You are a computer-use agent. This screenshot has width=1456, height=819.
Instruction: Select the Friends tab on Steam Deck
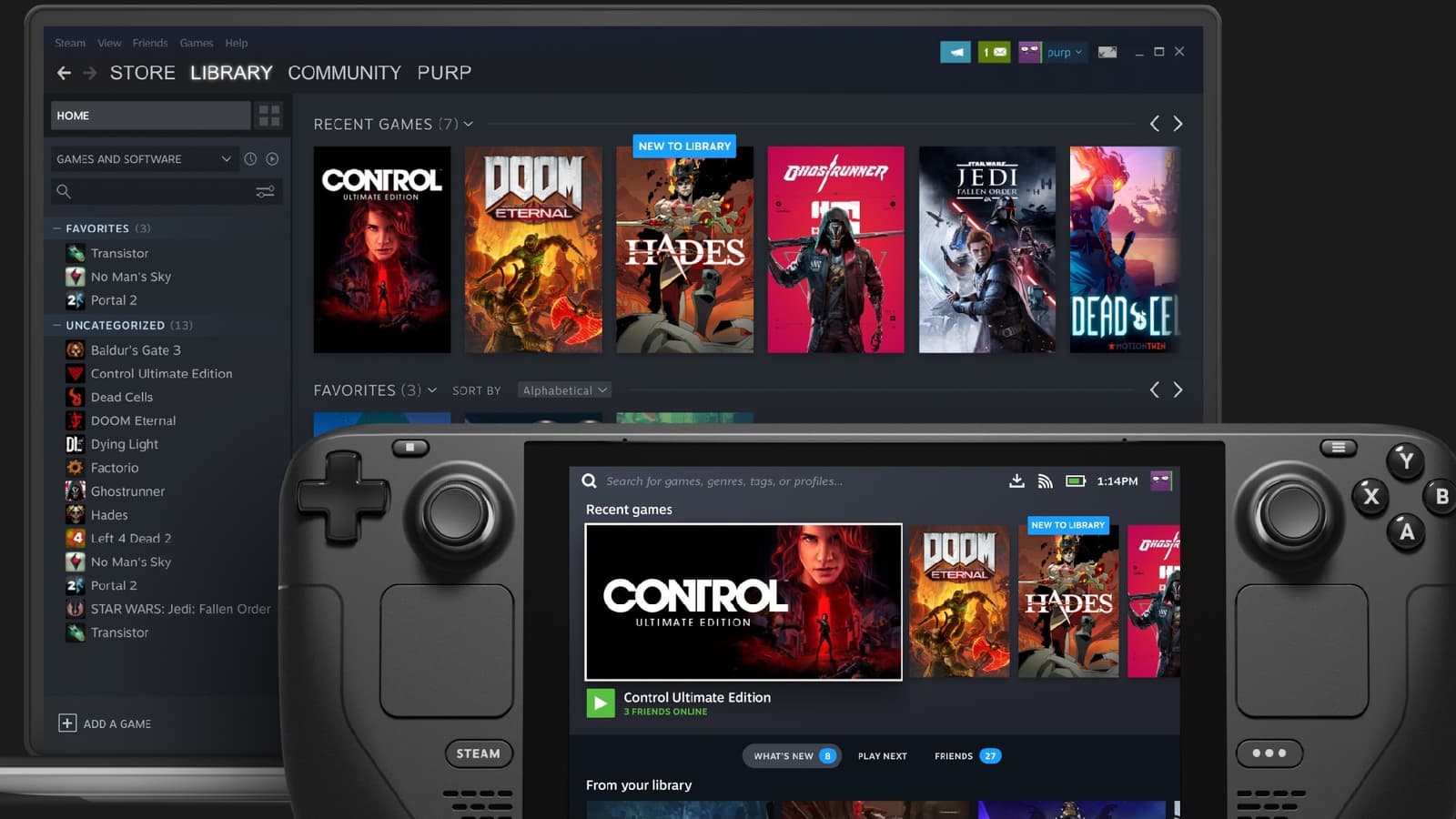[x=967, y=756]
